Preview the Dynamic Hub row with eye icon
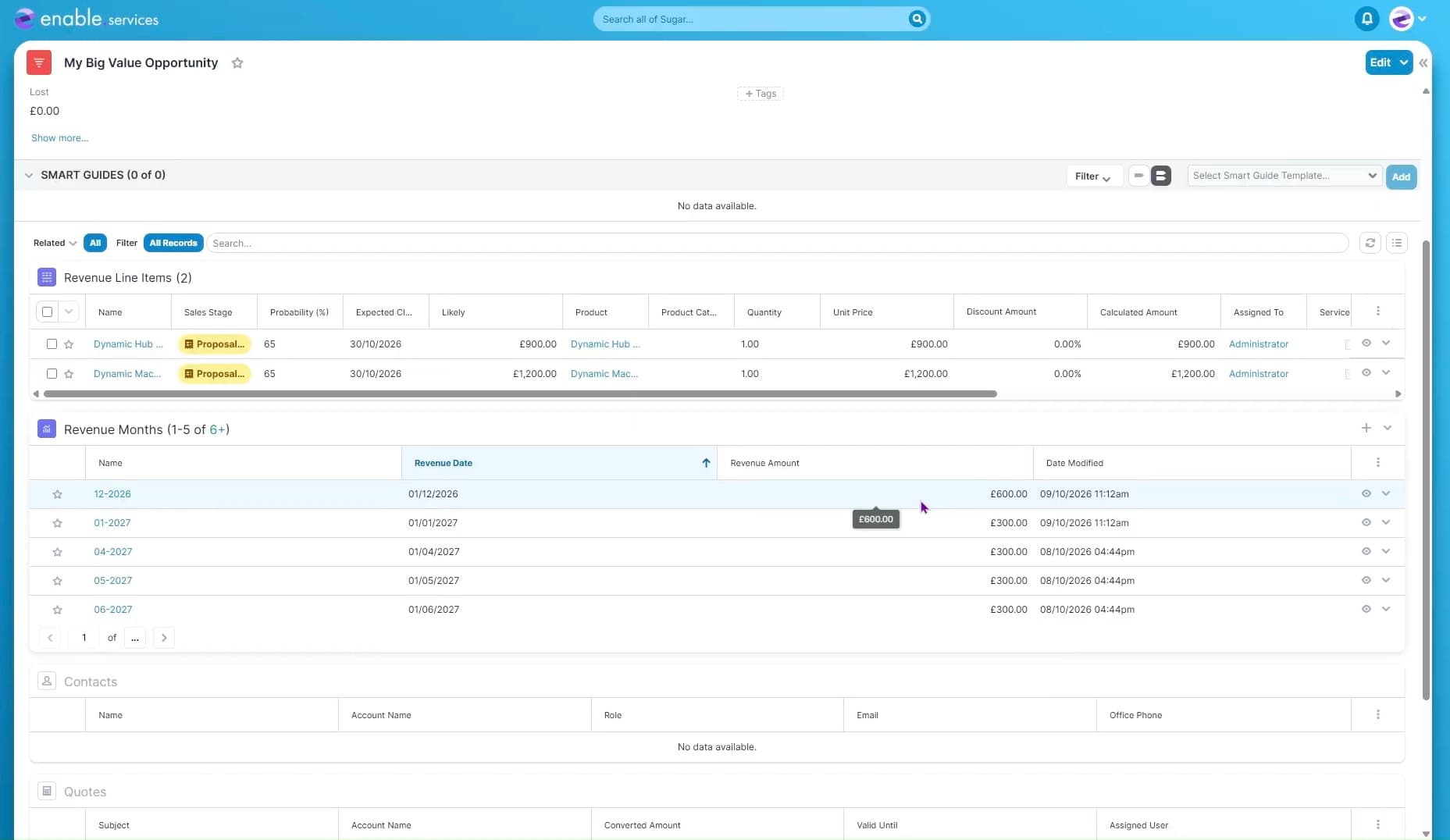The image size is (1450, 840). (1366, 343)
